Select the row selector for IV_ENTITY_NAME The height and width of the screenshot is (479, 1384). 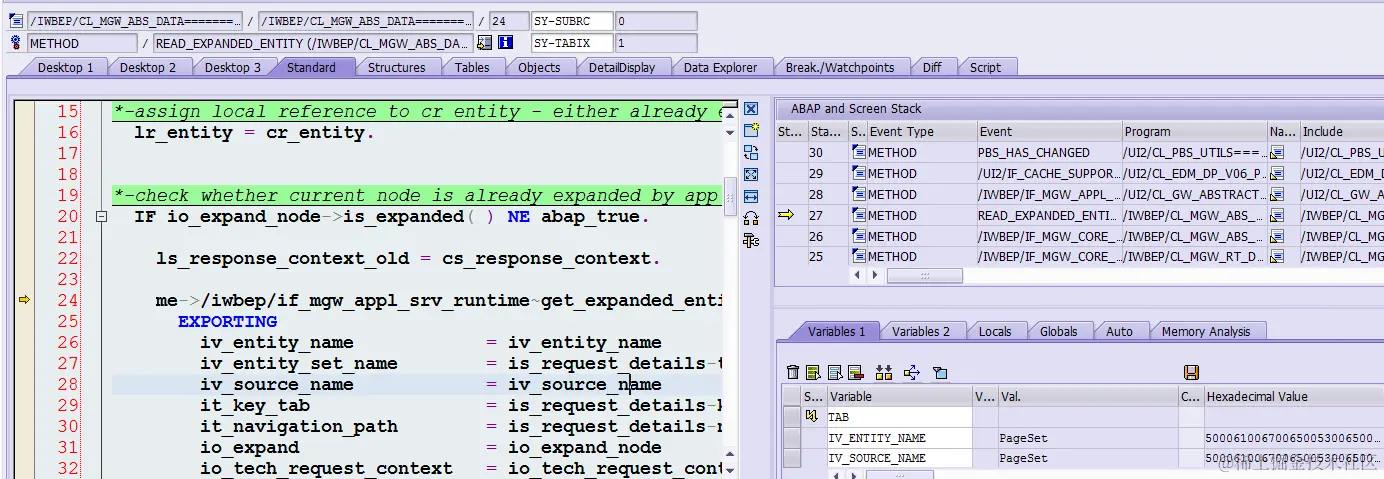pyautogui.click(x=792, y=438)
